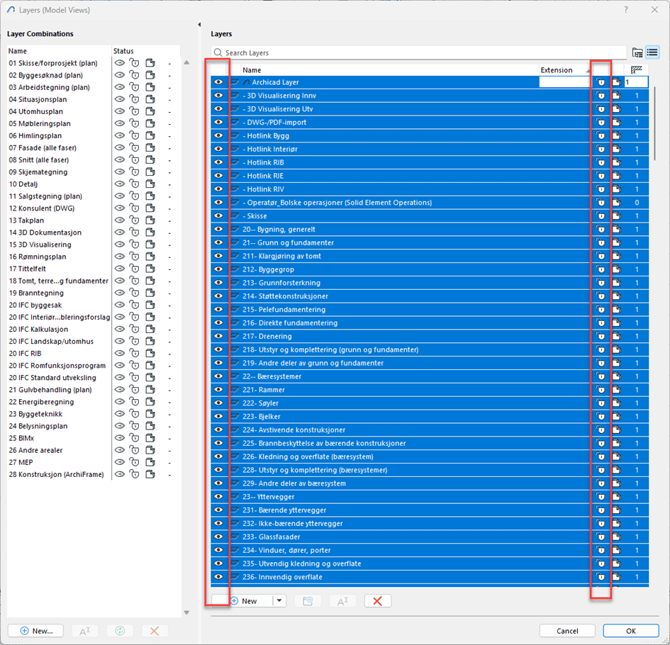This screenshot has width=670, height=645.
Task: Click New... button under Layer Combinations
Action: click(37, 631)
